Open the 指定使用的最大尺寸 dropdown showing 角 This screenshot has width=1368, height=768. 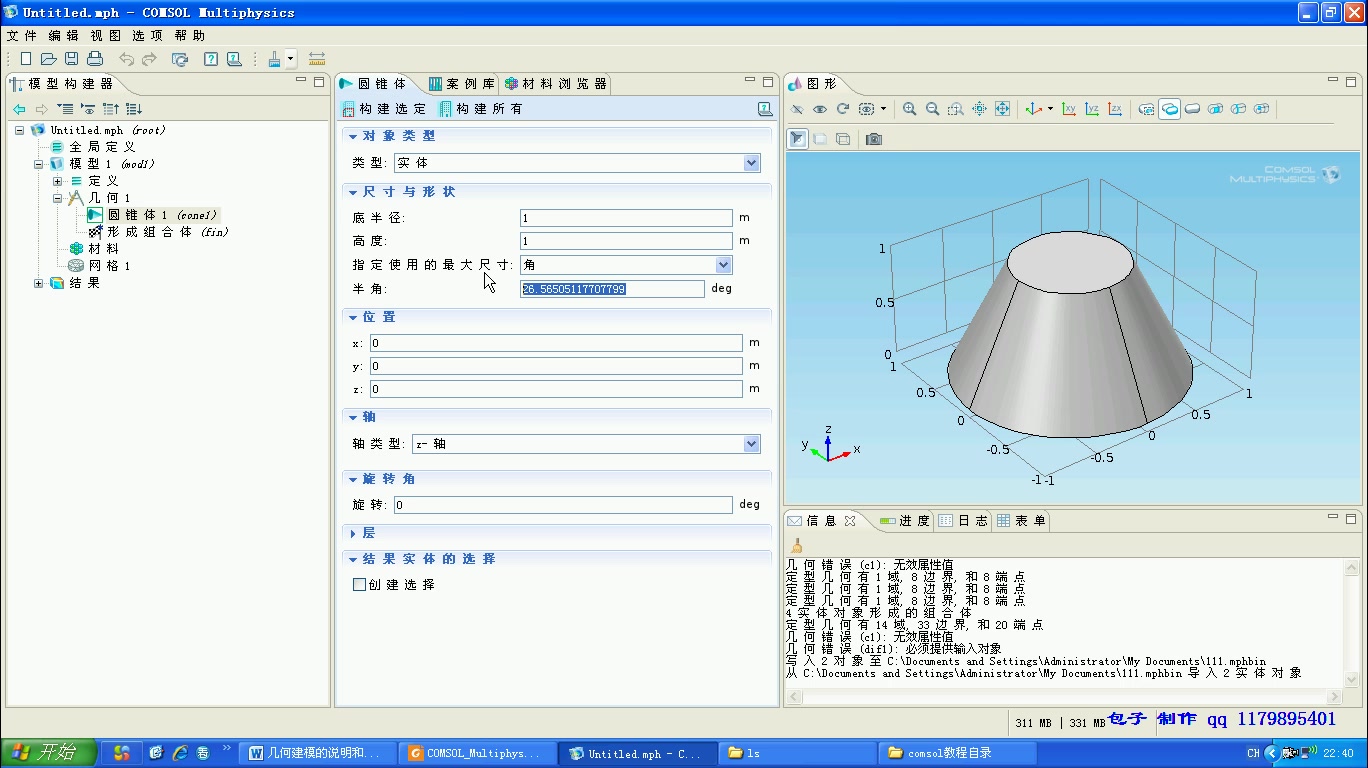point(626,265)
